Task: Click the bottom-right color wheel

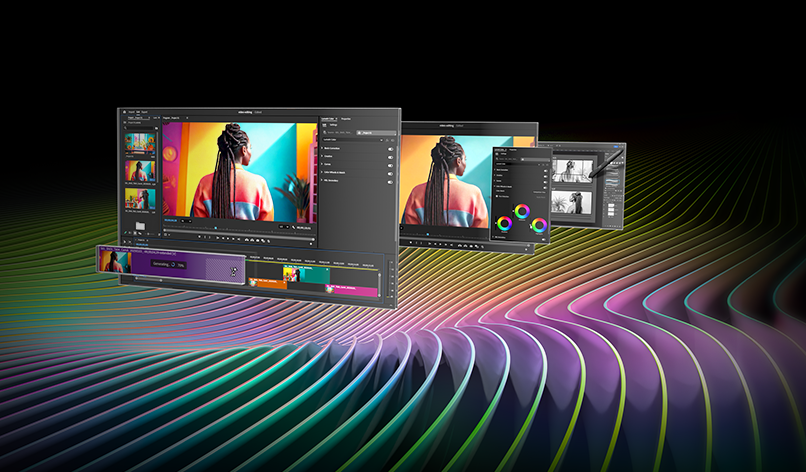Action: coord(539,225)
